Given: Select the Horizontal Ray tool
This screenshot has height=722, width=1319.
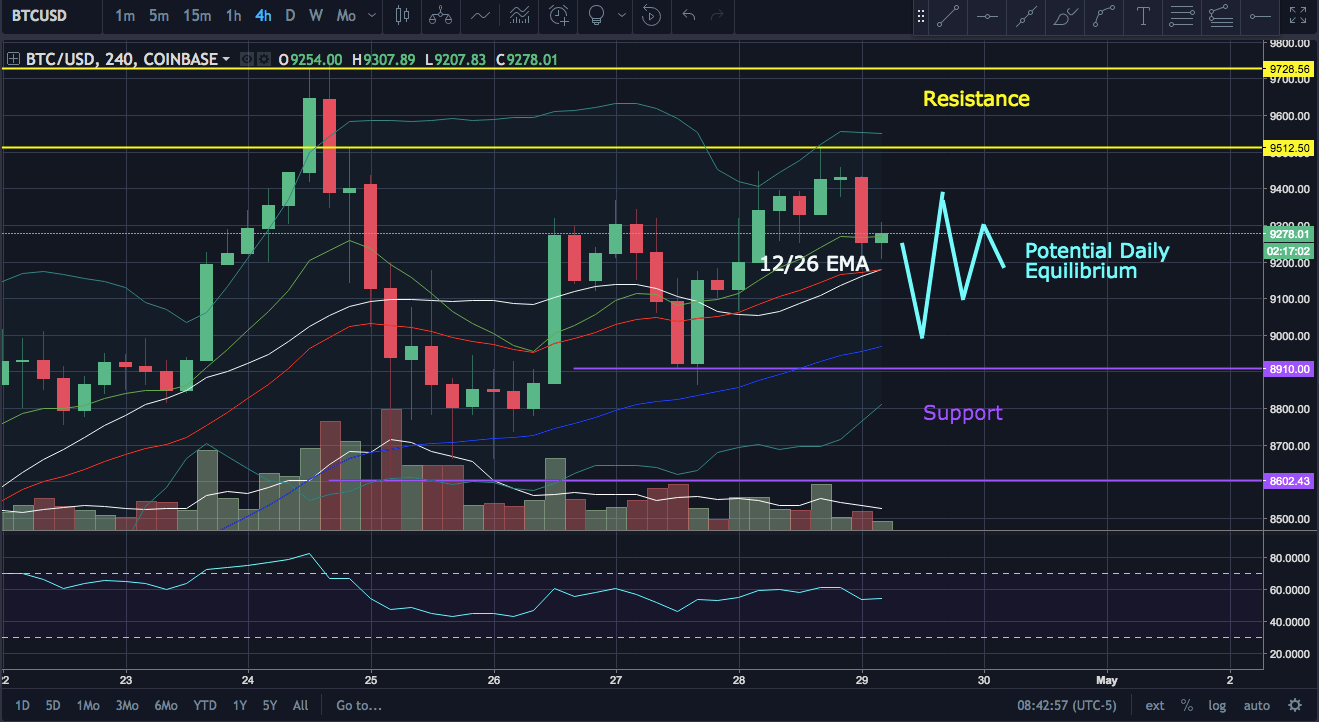Looking at the screenshot, I should [1261, 15].
